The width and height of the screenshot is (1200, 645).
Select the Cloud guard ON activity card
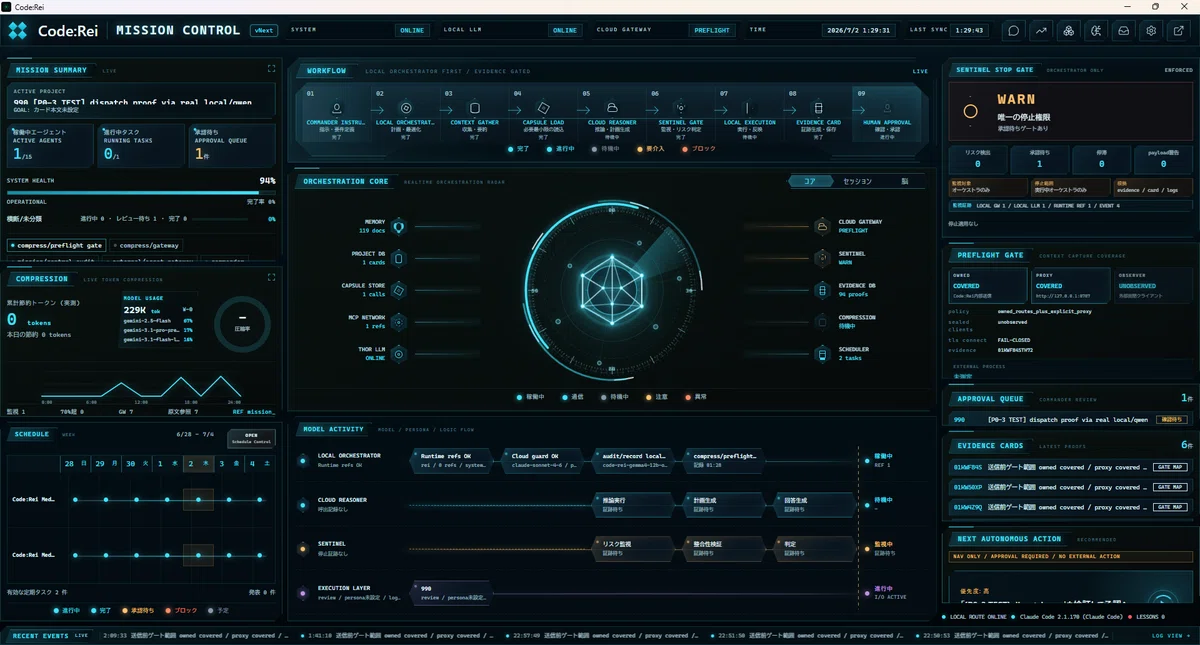[x=544, y=460]
